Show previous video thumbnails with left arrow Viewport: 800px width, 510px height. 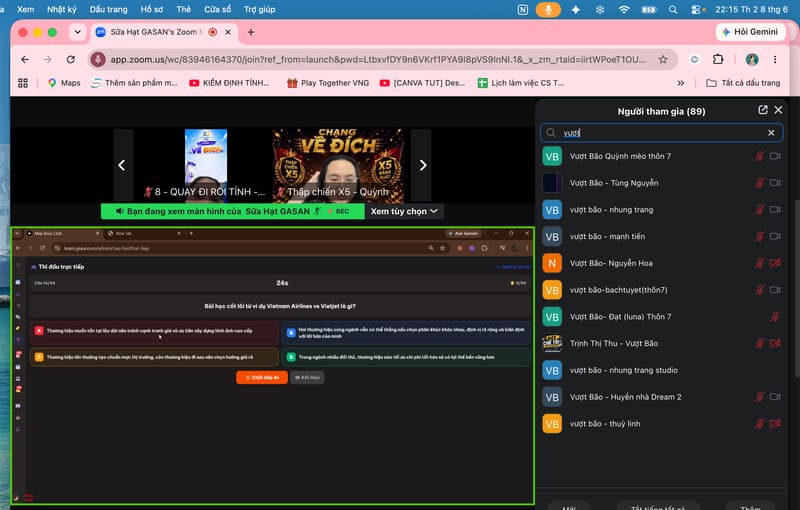tap(122, 165)
